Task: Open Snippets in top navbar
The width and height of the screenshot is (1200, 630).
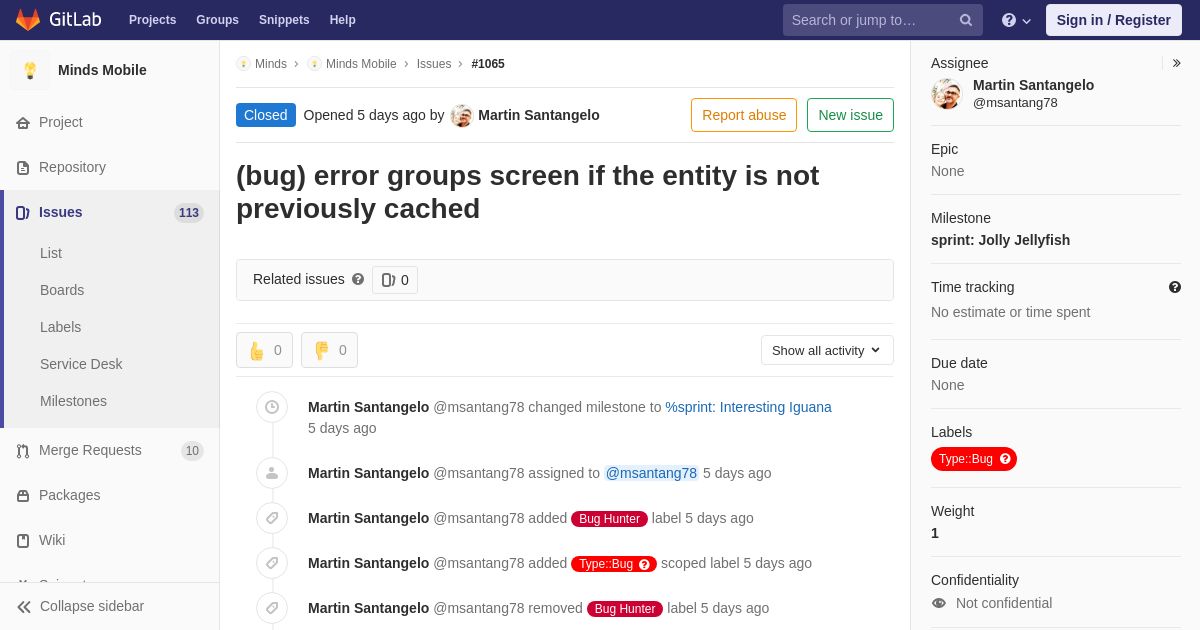Action: [284, 20]
